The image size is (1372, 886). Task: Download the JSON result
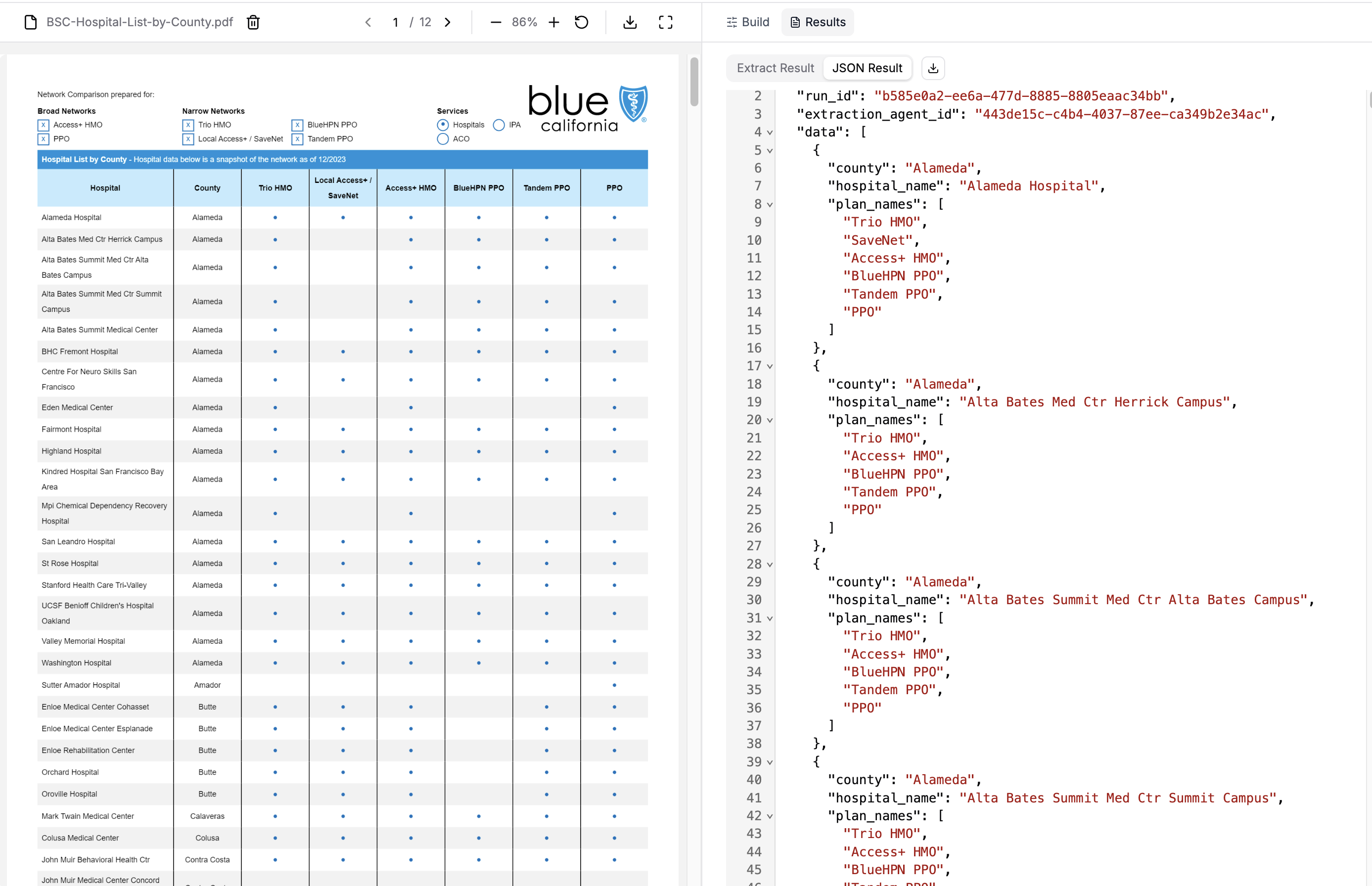click(x=933, y=68)
